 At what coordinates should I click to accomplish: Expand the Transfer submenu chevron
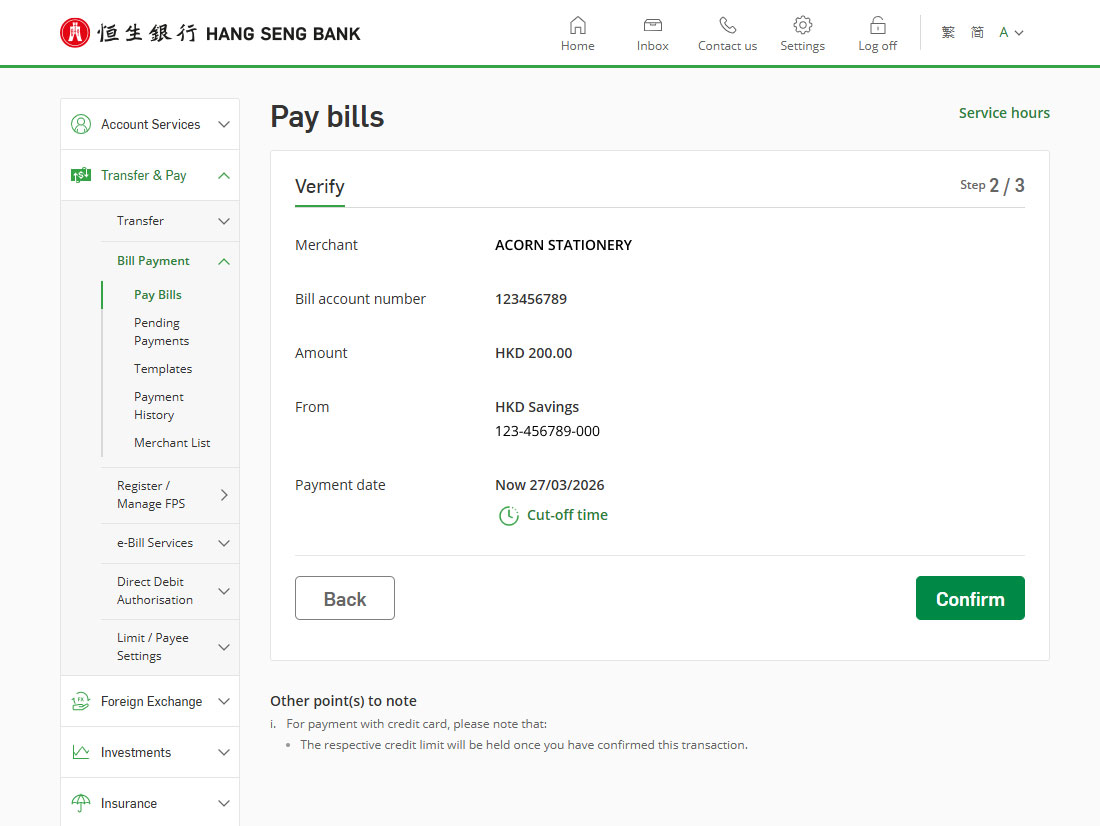224,221
